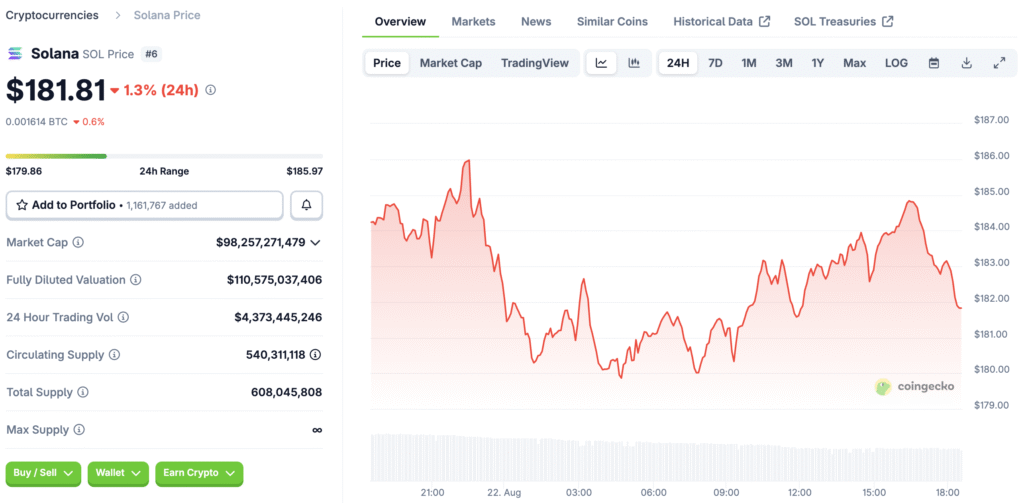
Task: Click the $98,257,271,479 market cap value
Action: [261, 242]
